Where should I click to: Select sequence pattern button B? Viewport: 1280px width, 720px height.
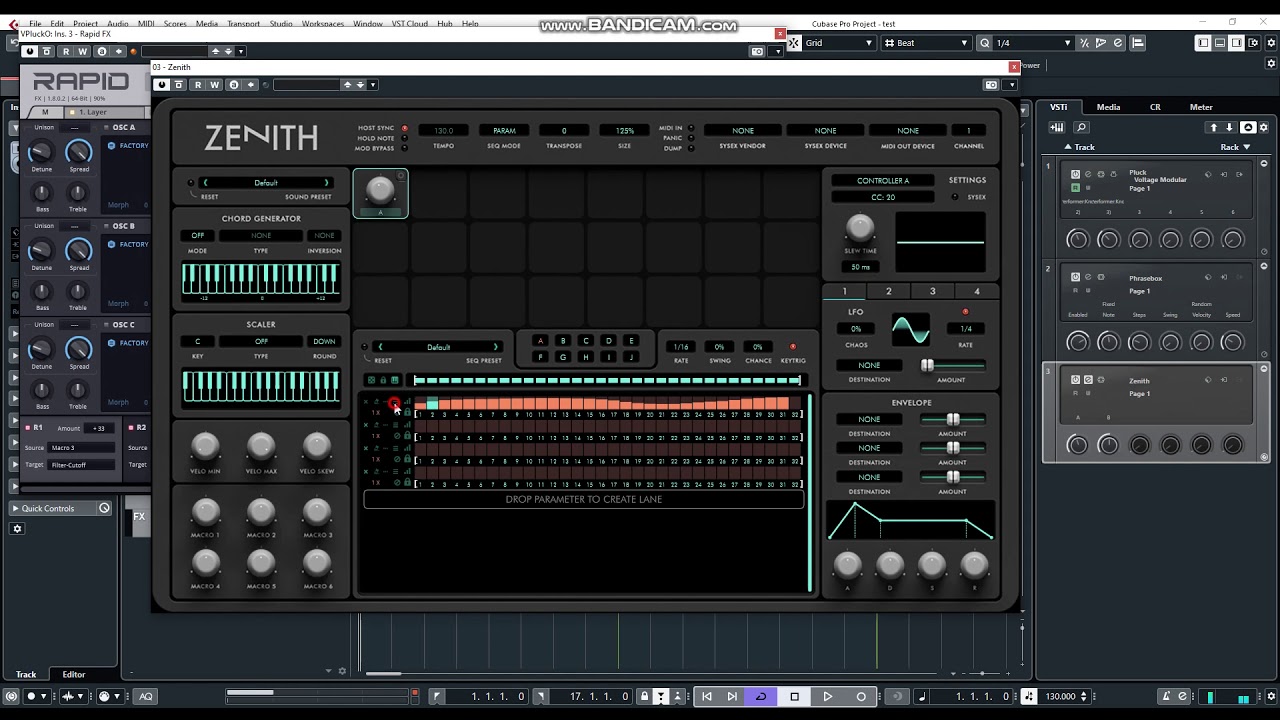tap(563, 341)
